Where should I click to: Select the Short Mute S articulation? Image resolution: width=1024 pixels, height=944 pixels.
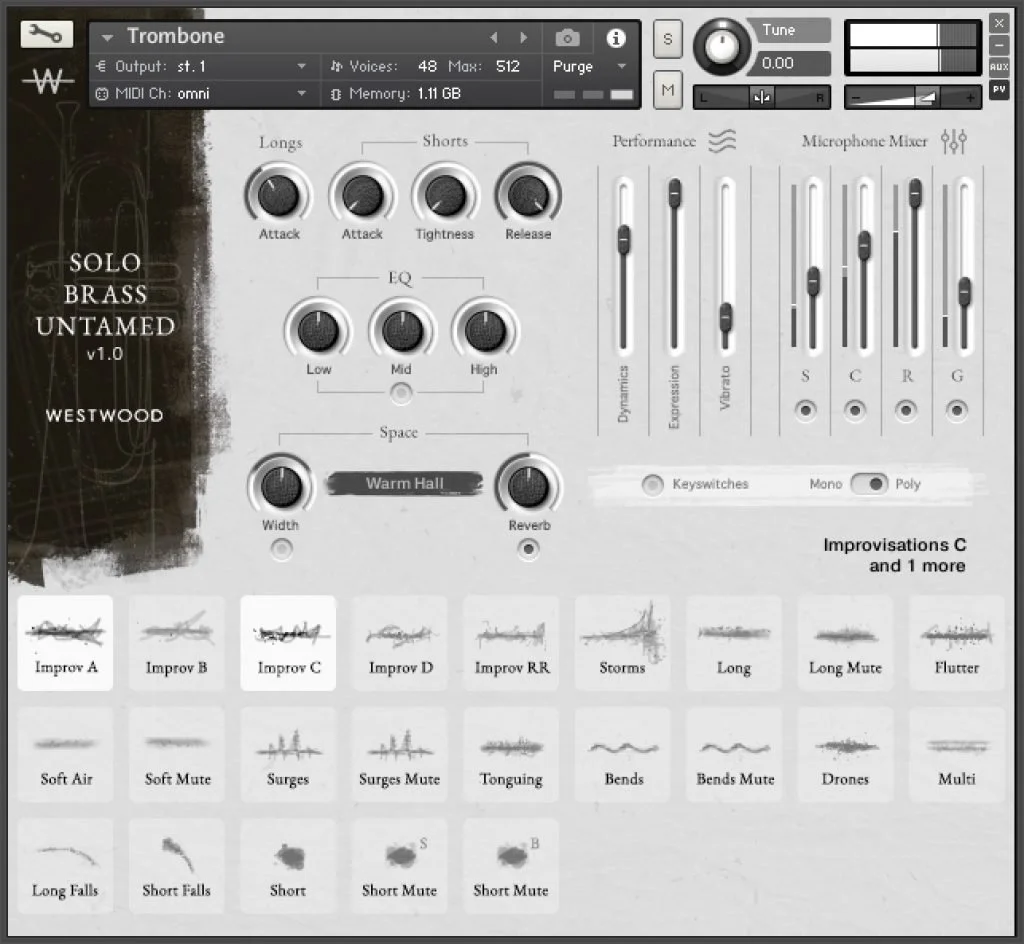click(400, 866)
